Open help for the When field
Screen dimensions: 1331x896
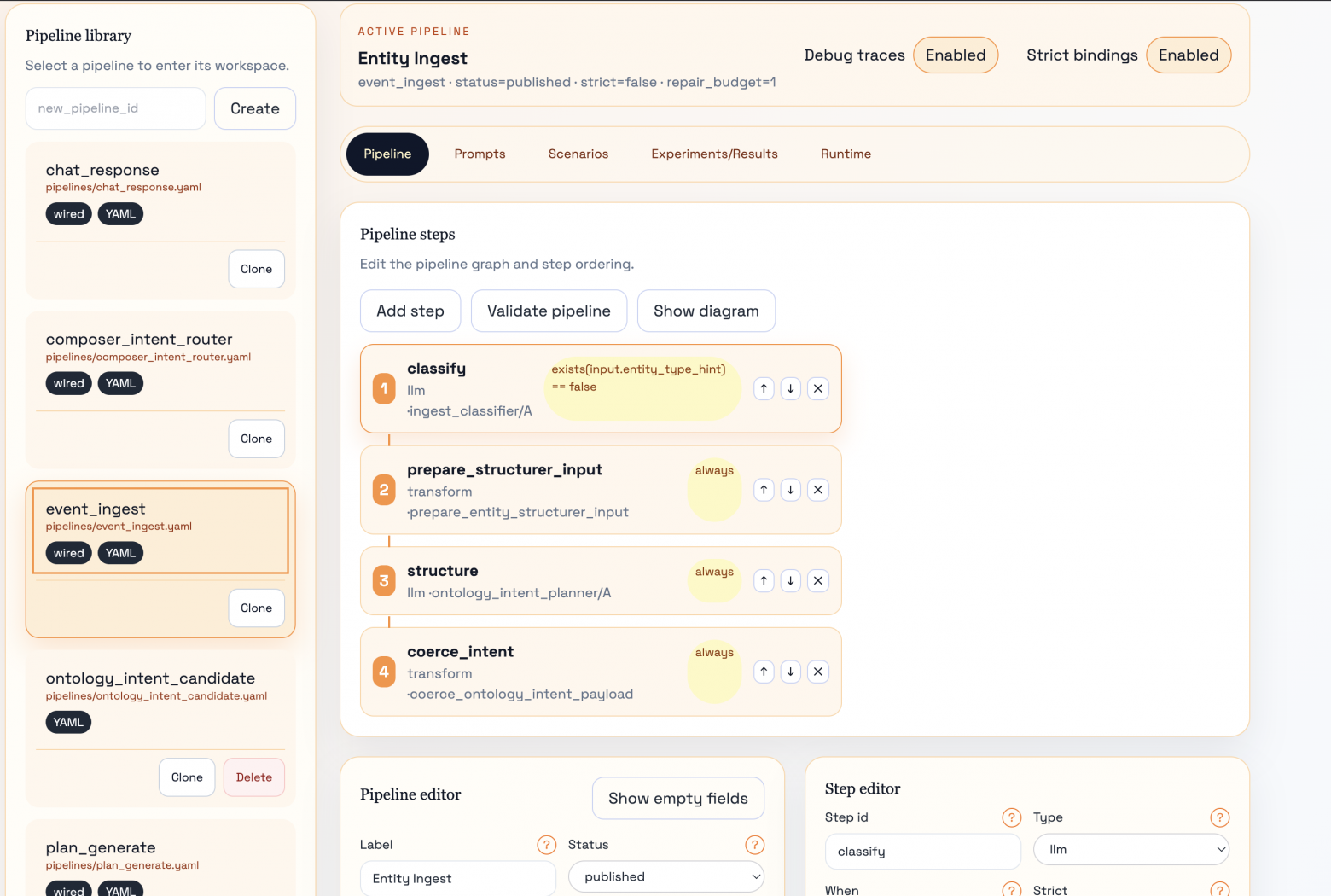(1011, 889)
